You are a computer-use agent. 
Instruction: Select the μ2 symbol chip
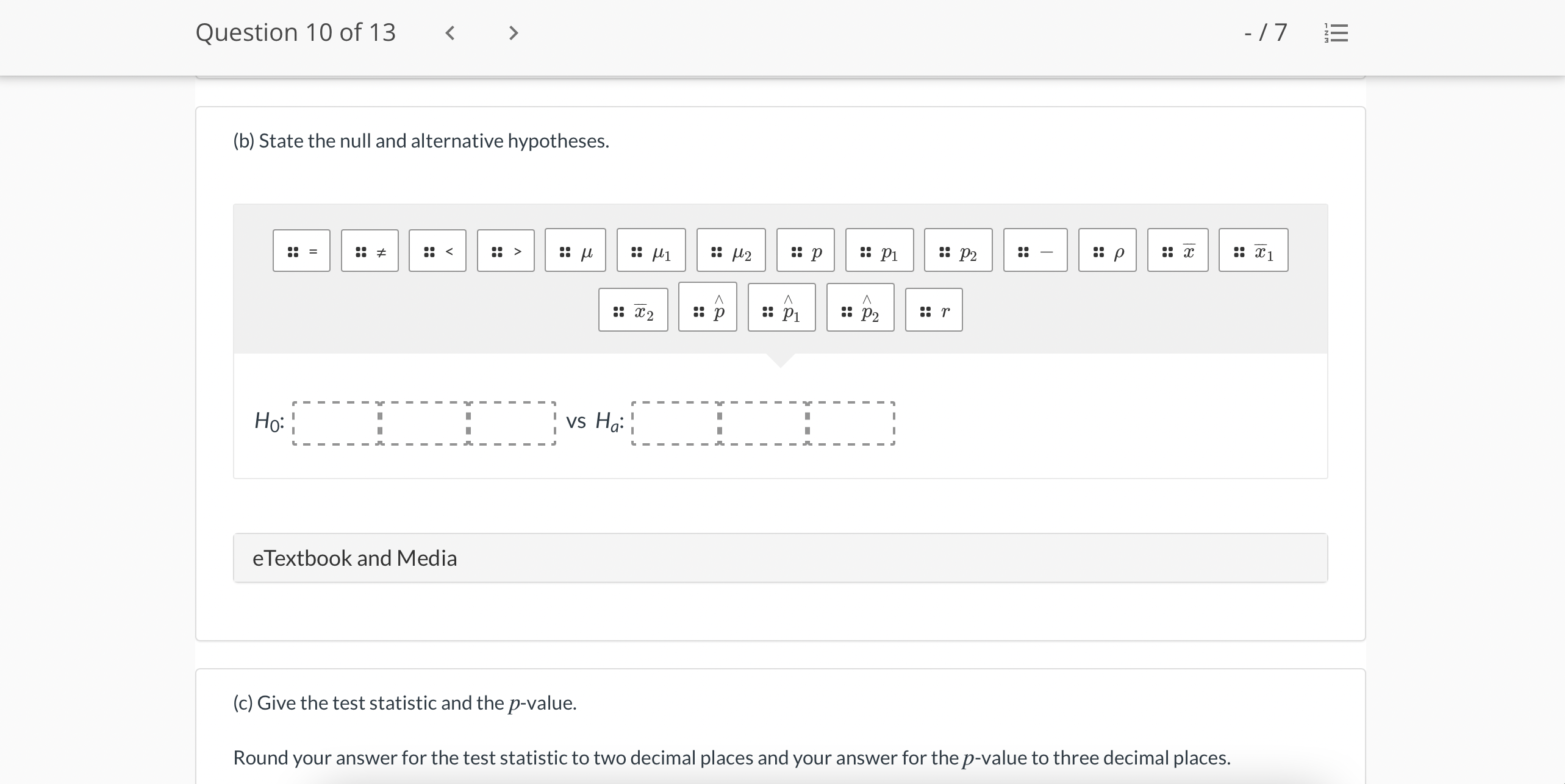pyautogui.click(x=731, y=250)
